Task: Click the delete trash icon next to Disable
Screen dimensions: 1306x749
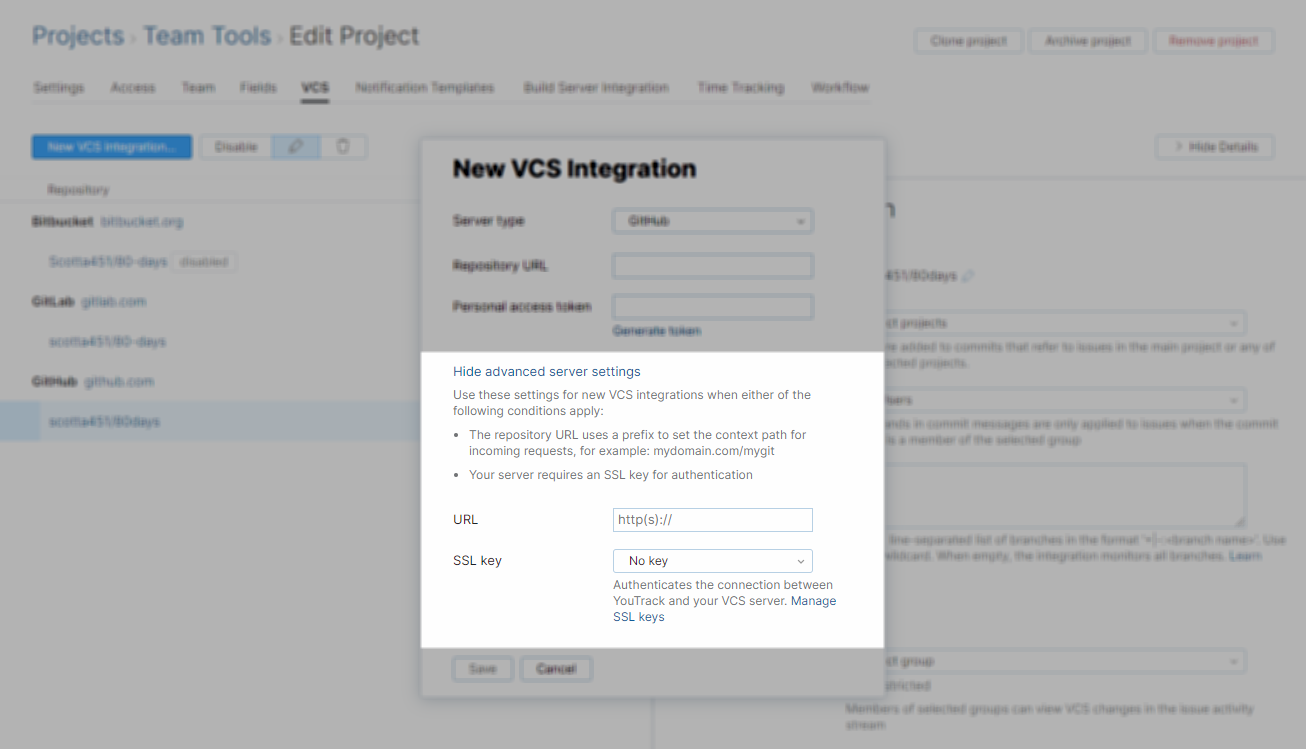Action: [344, 146]
